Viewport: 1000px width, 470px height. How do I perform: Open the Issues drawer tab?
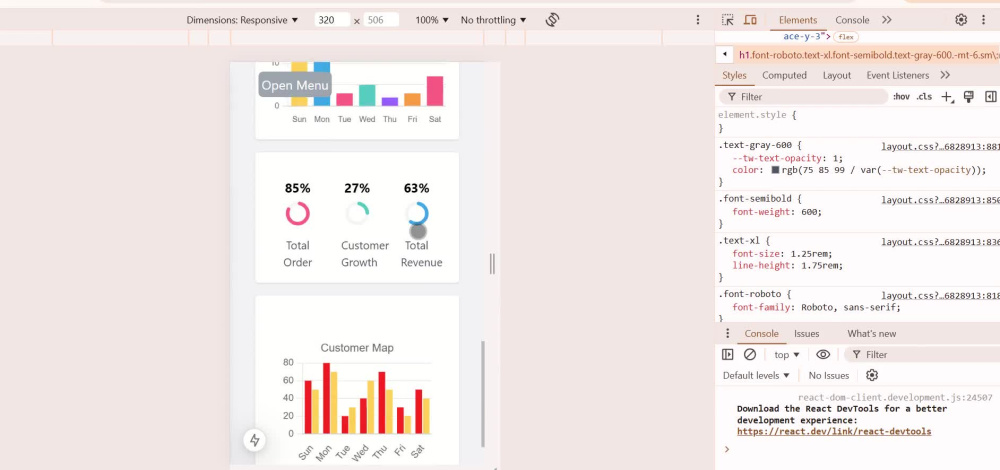(807, 334)
